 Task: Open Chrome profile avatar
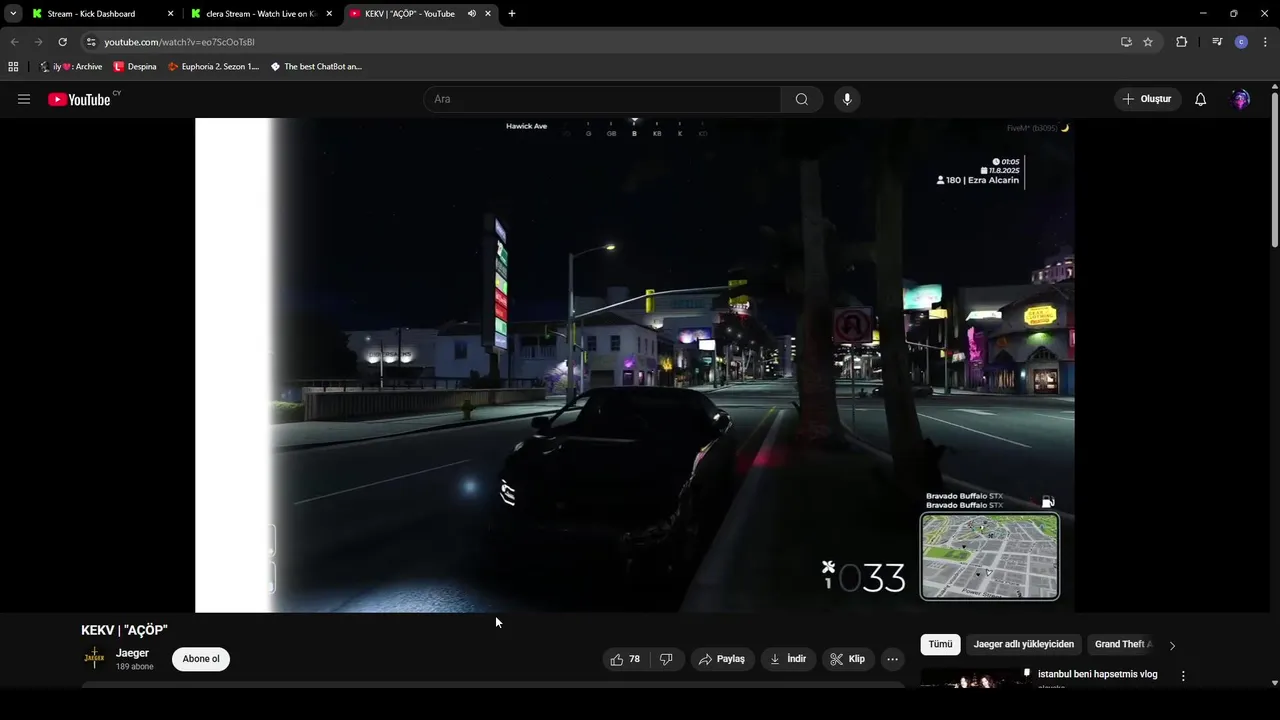[1241, 42]
